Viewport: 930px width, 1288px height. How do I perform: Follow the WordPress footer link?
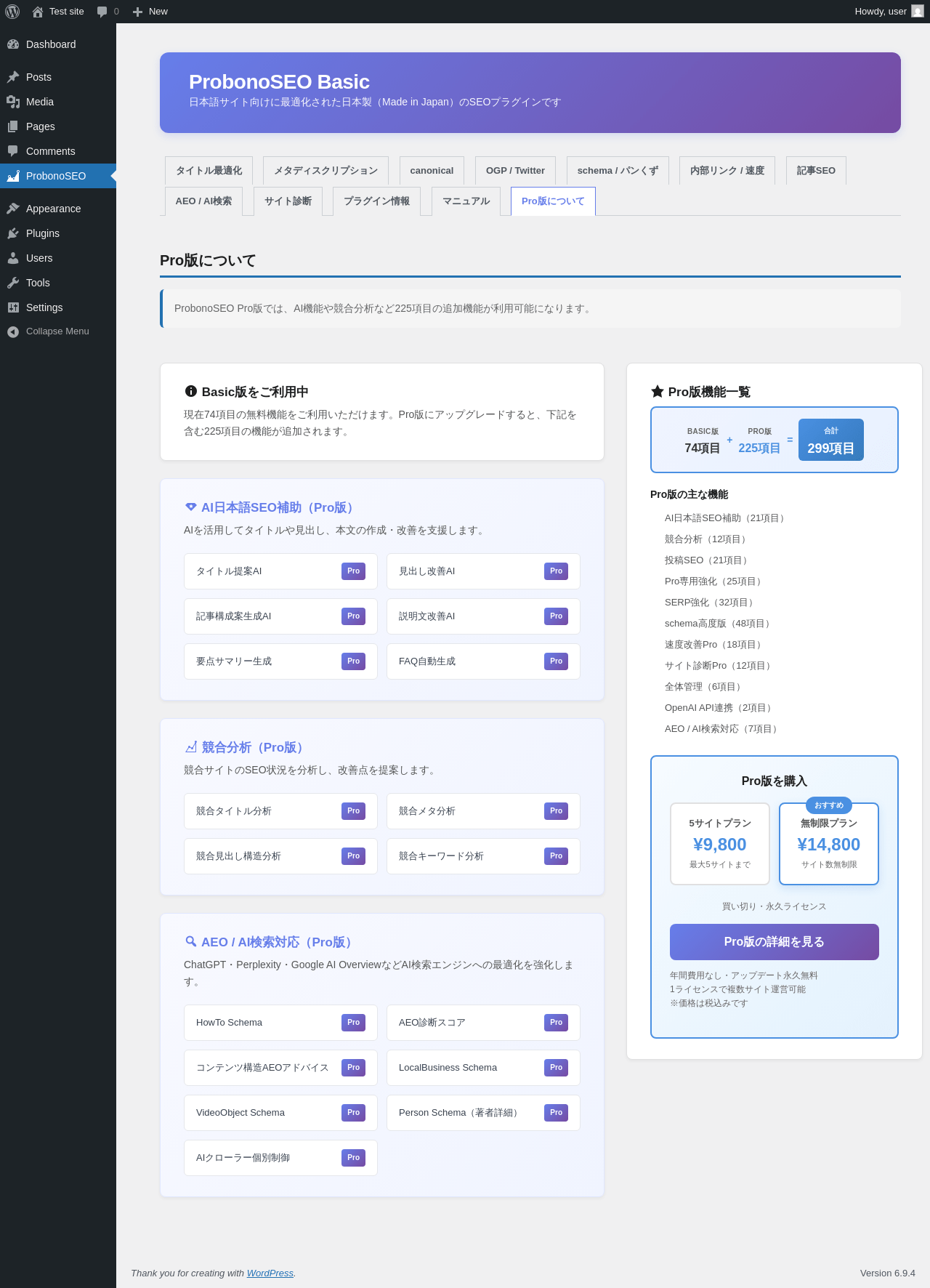pyautogui.click(x=270, y=1273)
